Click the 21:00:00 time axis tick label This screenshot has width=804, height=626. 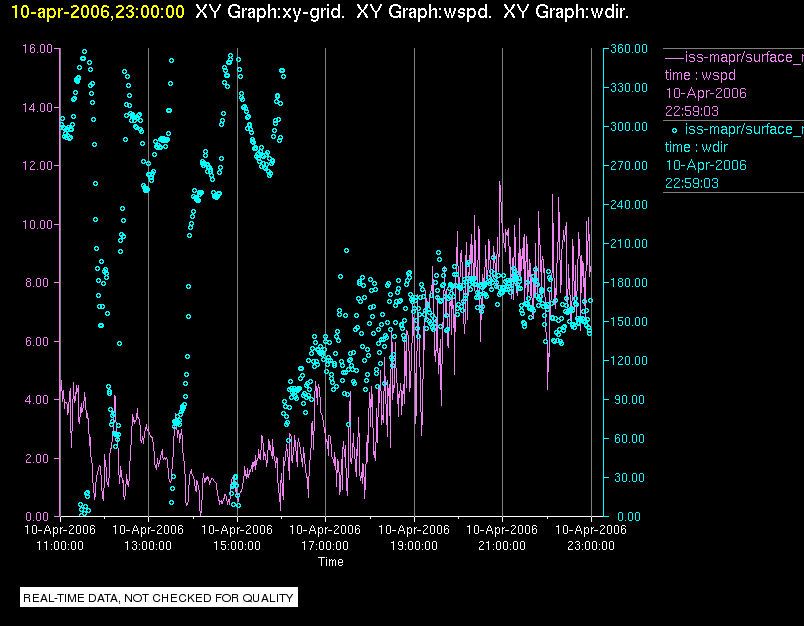click(502, 546)
